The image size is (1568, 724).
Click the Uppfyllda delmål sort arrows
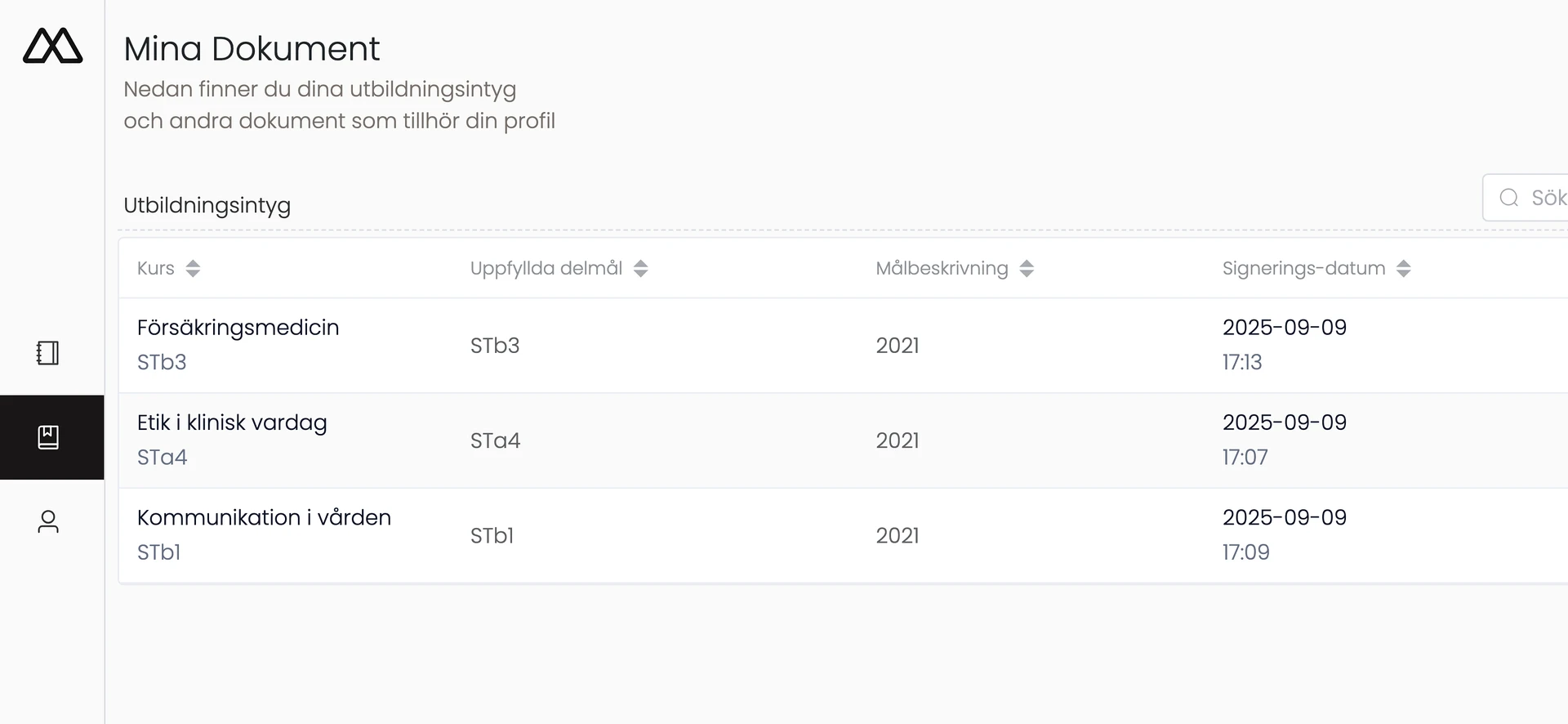pyautogui.click(x=641, y=268)
